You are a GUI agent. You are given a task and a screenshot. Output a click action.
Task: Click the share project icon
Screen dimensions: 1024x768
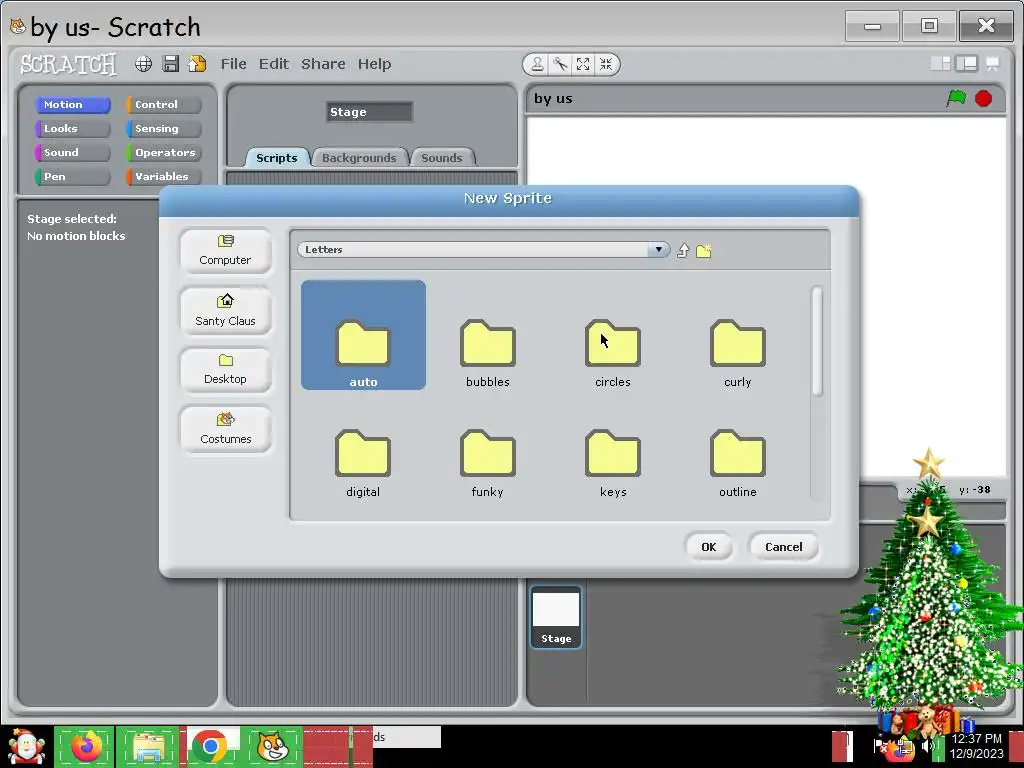[x=197, y=64]
